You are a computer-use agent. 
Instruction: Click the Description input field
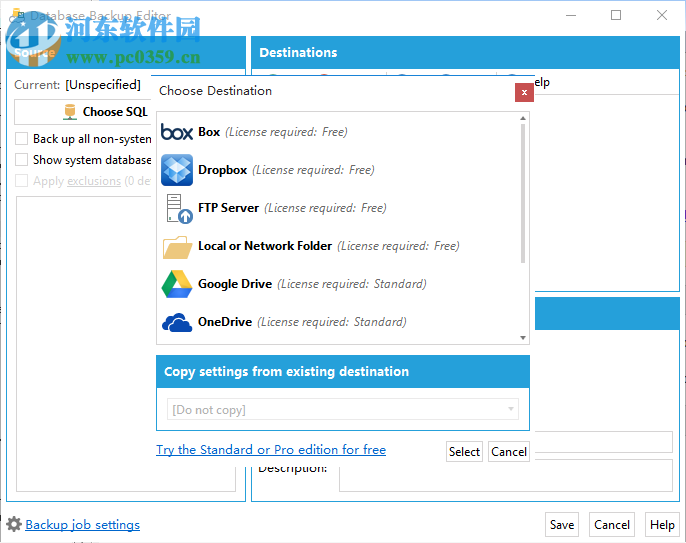pos(506,476)
